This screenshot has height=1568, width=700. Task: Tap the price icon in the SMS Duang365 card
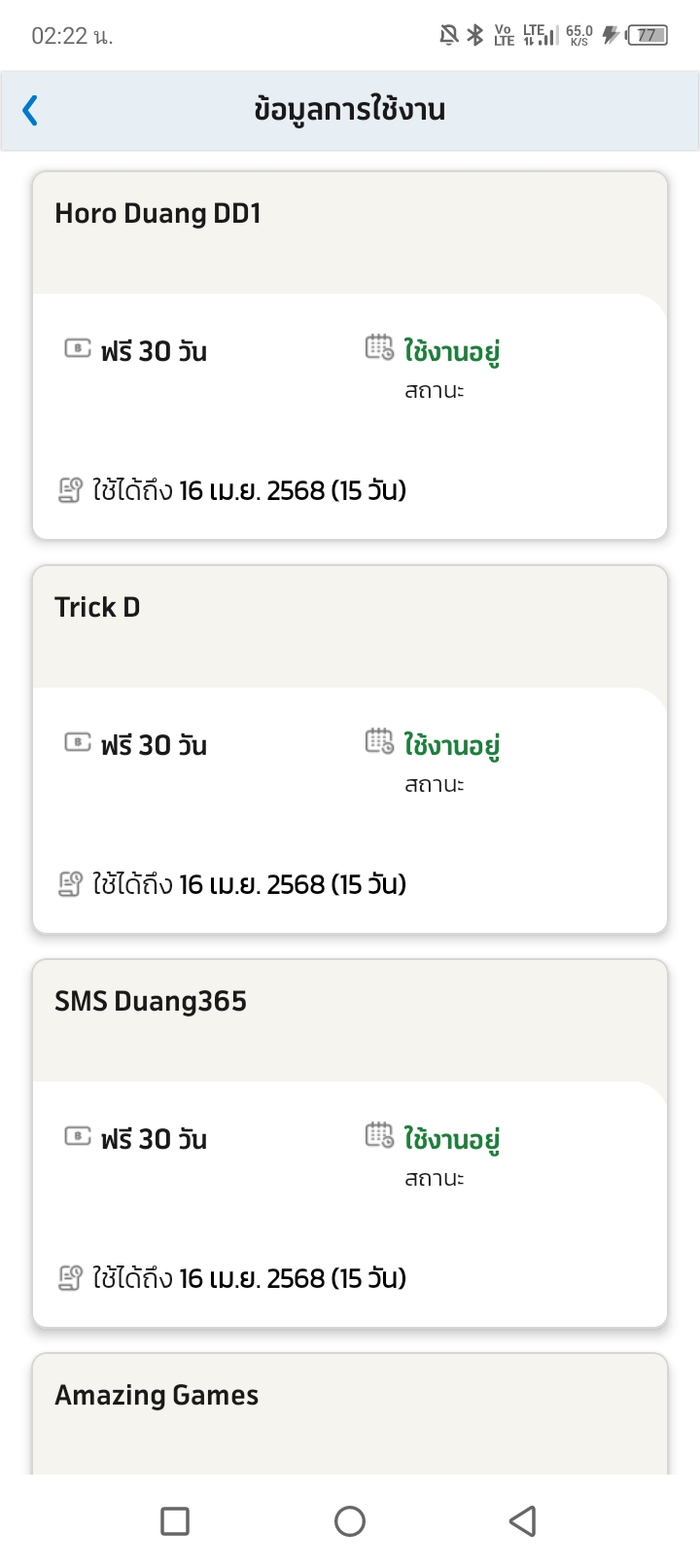pos(78,1136)
